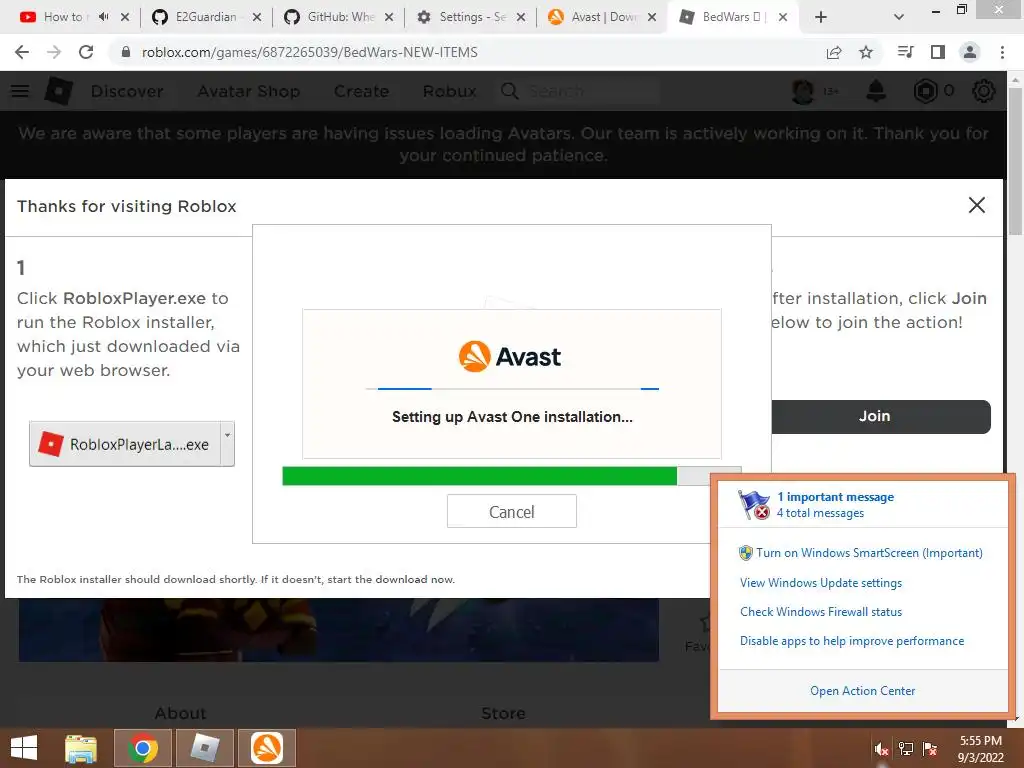Open the Windows Start button
The image size is (1024, 768).
click(x=24, y=748)
